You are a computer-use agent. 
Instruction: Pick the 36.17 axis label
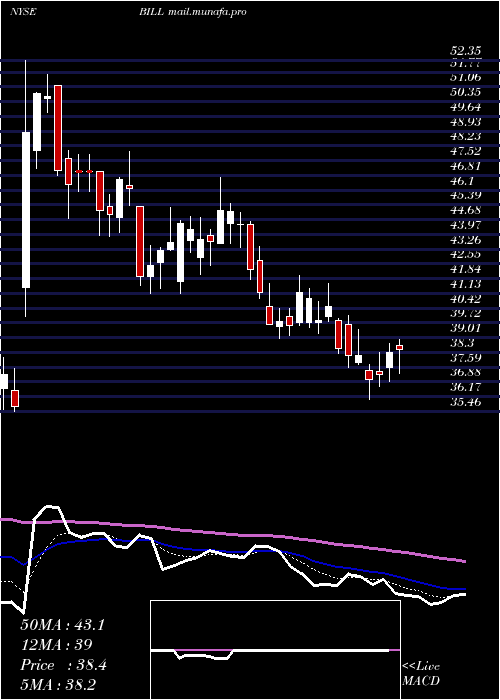(x=465, y=387)
